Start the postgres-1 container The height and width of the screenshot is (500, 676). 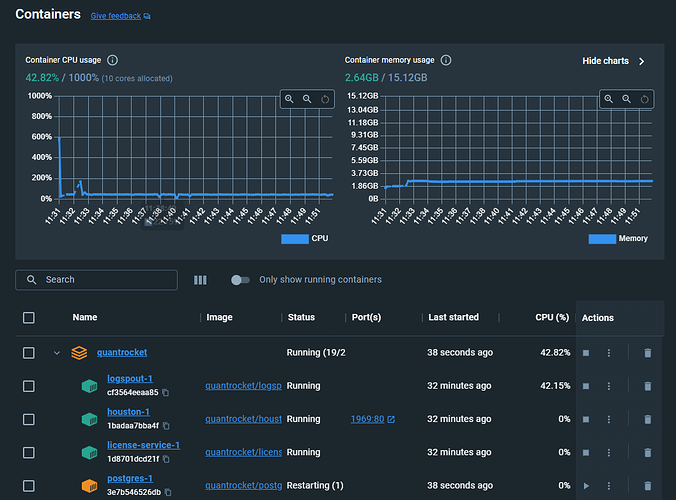tap(586, 486)
